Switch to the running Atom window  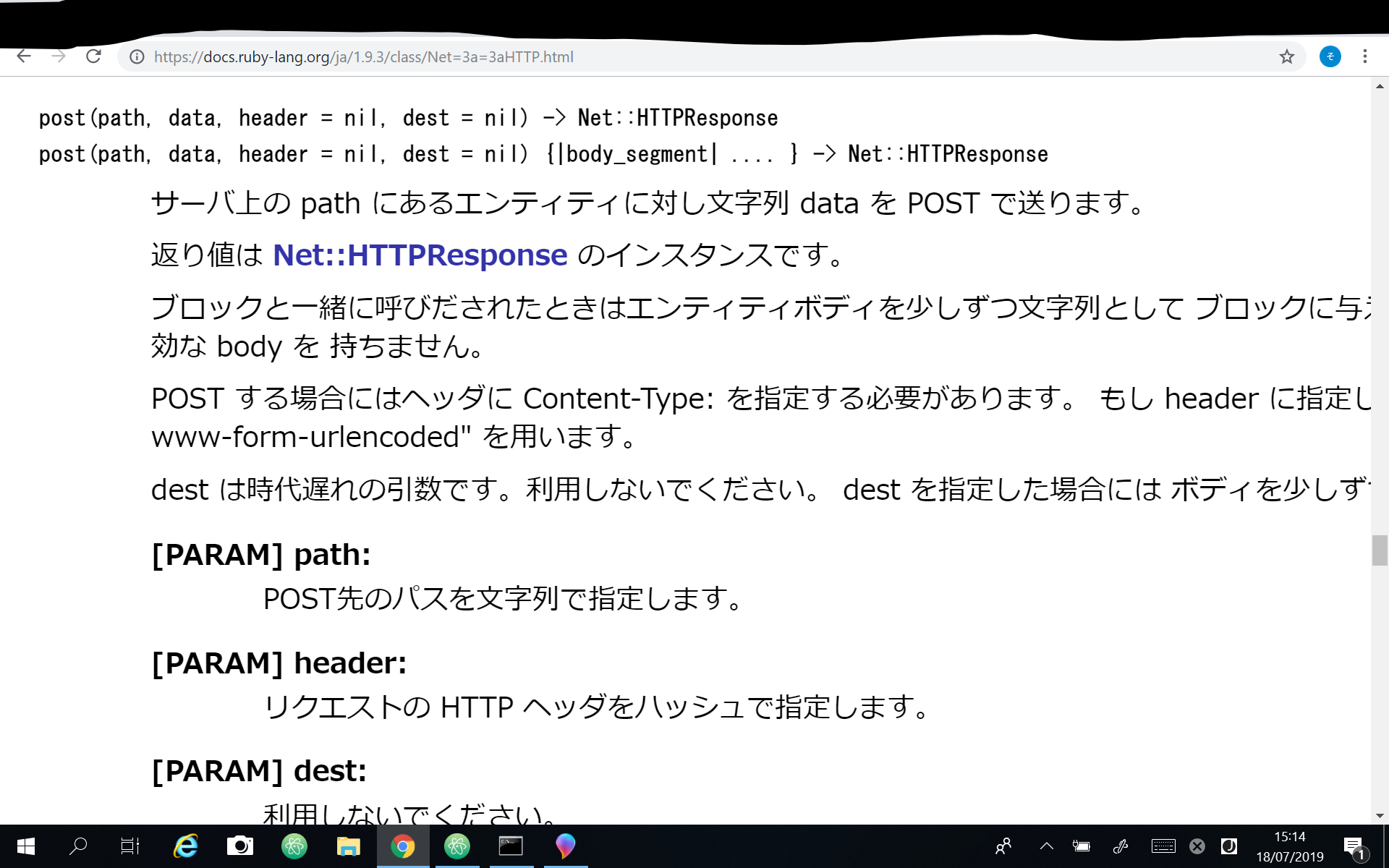click(457, 846)
